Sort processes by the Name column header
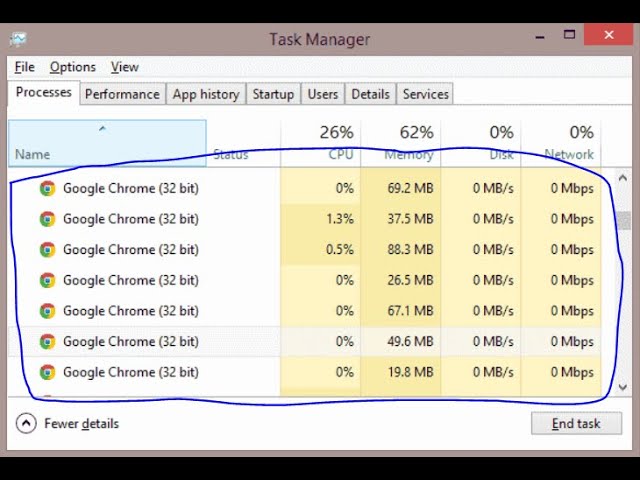 [x=107, y=143]
